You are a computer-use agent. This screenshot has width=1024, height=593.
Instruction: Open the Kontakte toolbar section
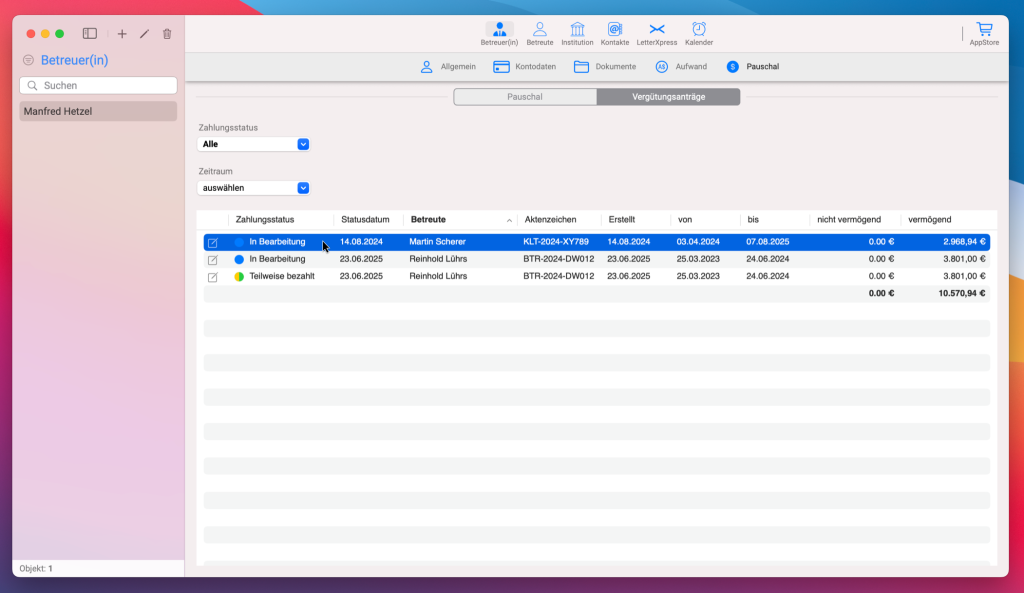pos(615,34)
